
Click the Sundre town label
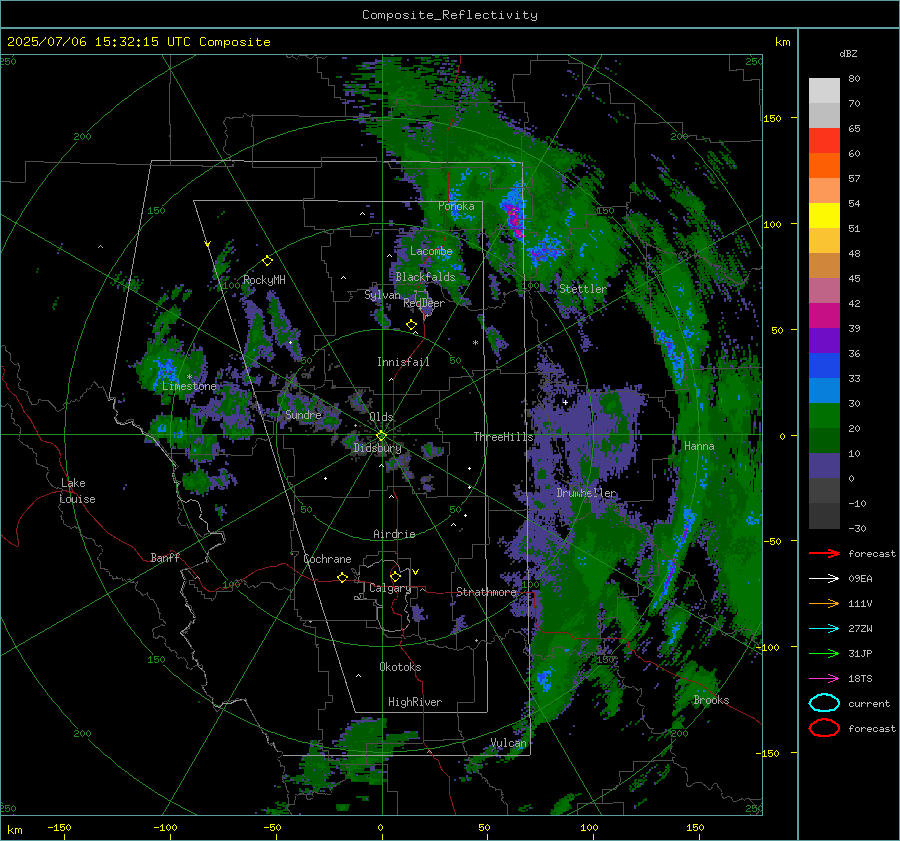303,415
